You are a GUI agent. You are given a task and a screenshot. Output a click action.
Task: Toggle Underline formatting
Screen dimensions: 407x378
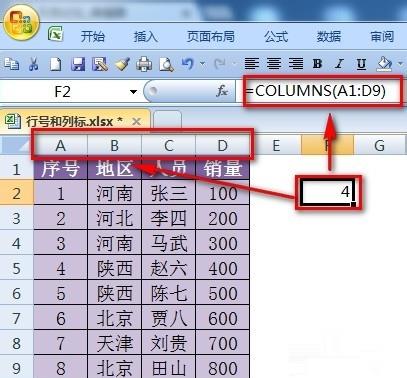pyautogui.click(x=361, y=64)
